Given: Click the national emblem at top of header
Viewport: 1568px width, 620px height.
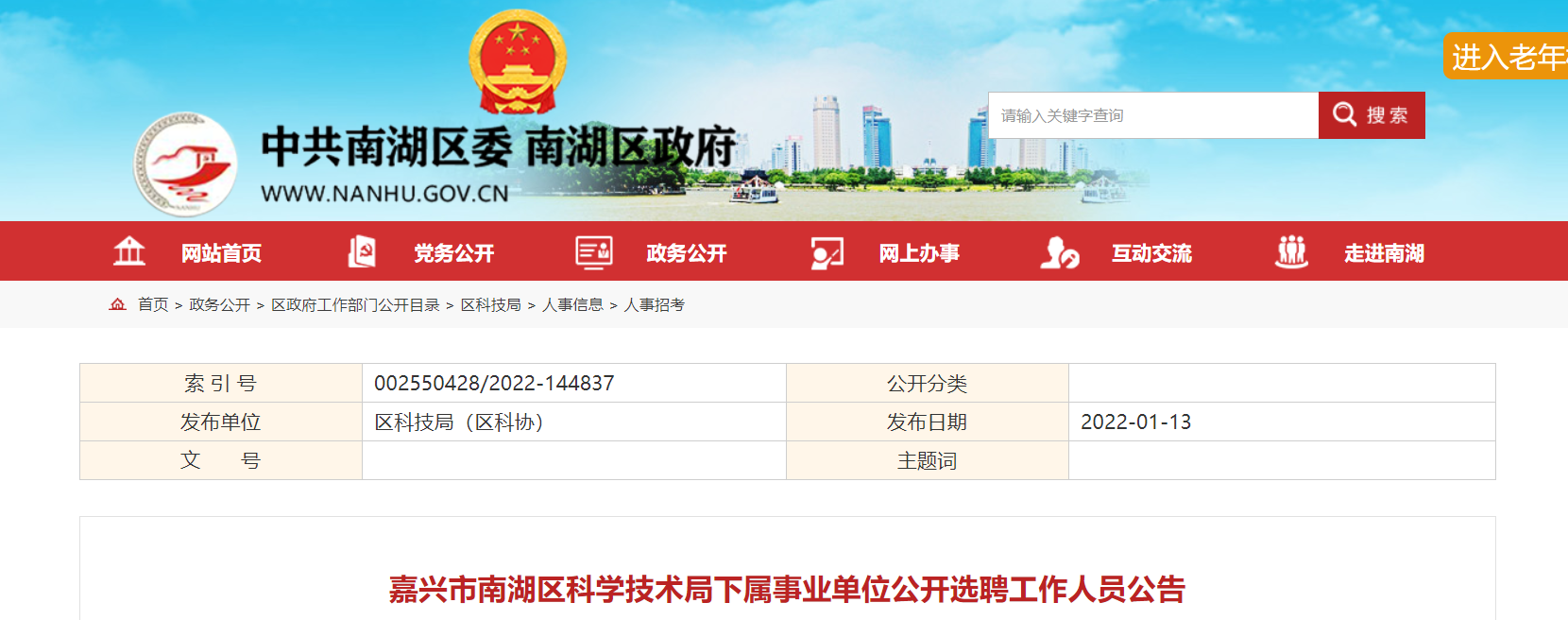Looking at the screenshot, I should [x=518, y=62].
